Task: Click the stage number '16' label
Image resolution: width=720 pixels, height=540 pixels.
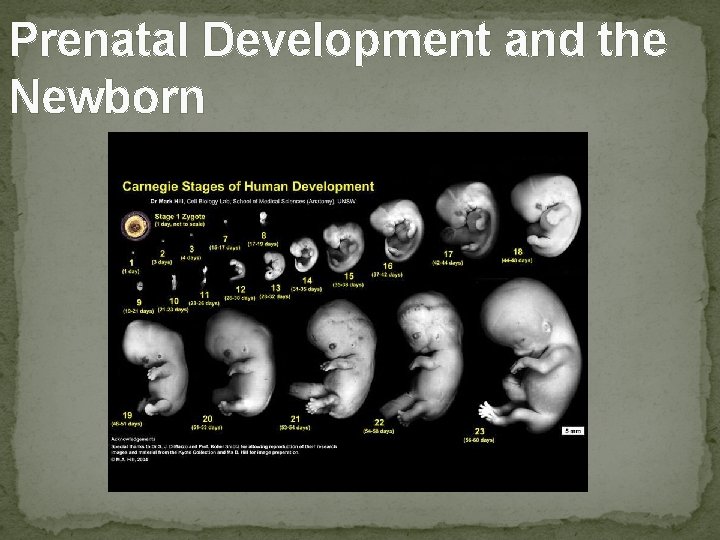Action: tap(388, 266)
